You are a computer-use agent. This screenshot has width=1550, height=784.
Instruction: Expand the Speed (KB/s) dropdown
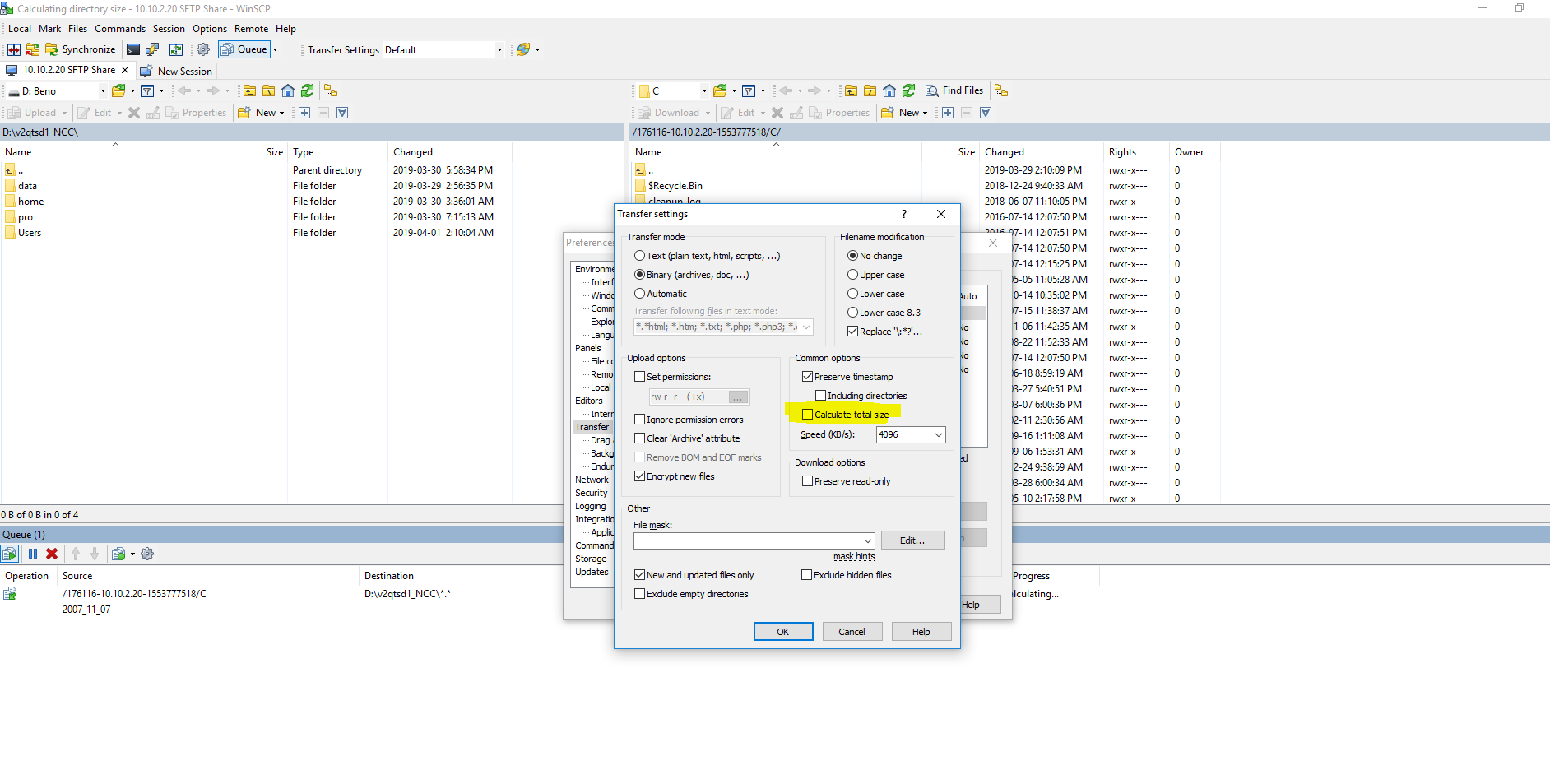[938, 434]
